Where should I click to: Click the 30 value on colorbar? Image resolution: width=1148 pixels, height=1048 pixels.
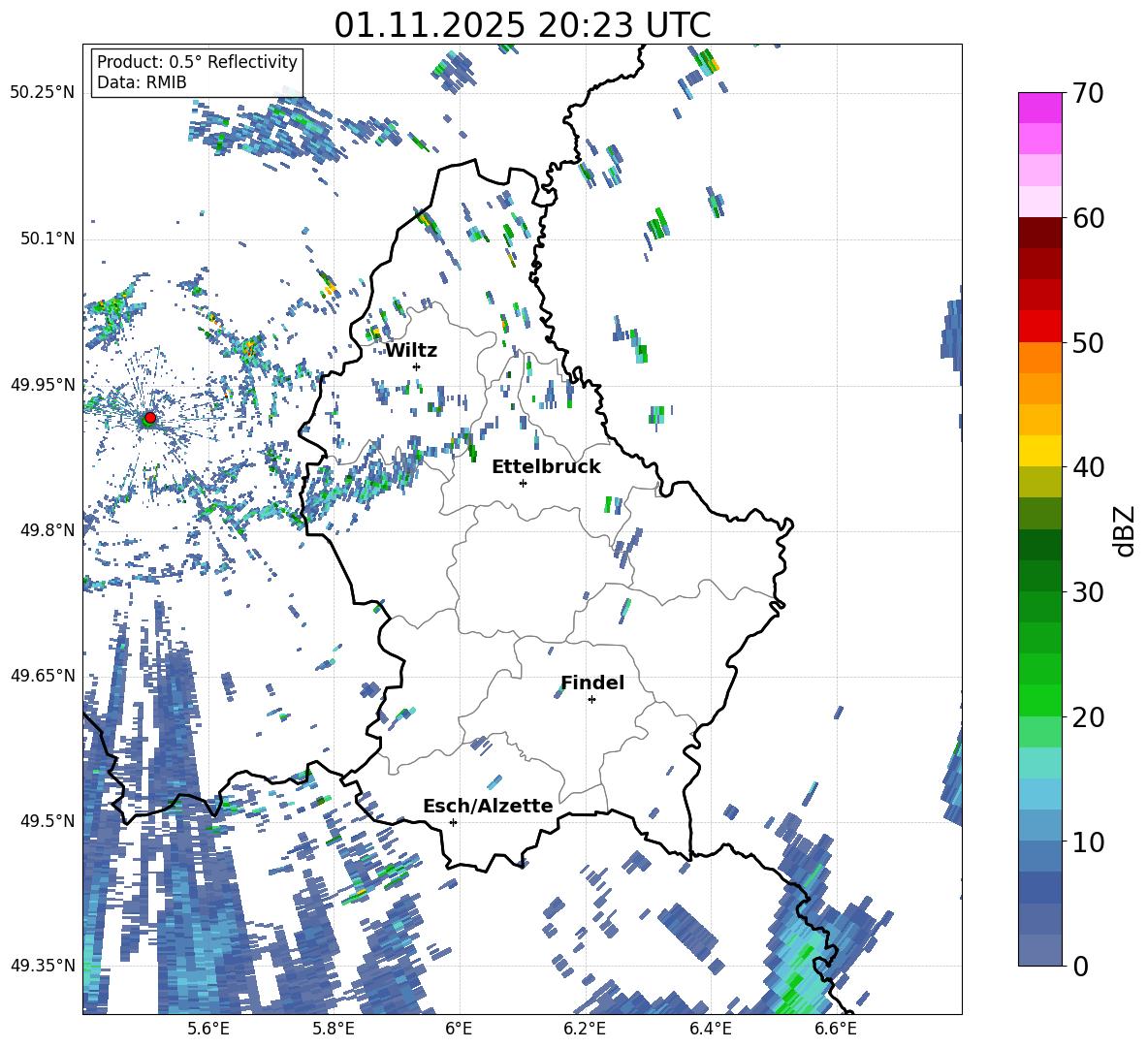click(1089, 592)
